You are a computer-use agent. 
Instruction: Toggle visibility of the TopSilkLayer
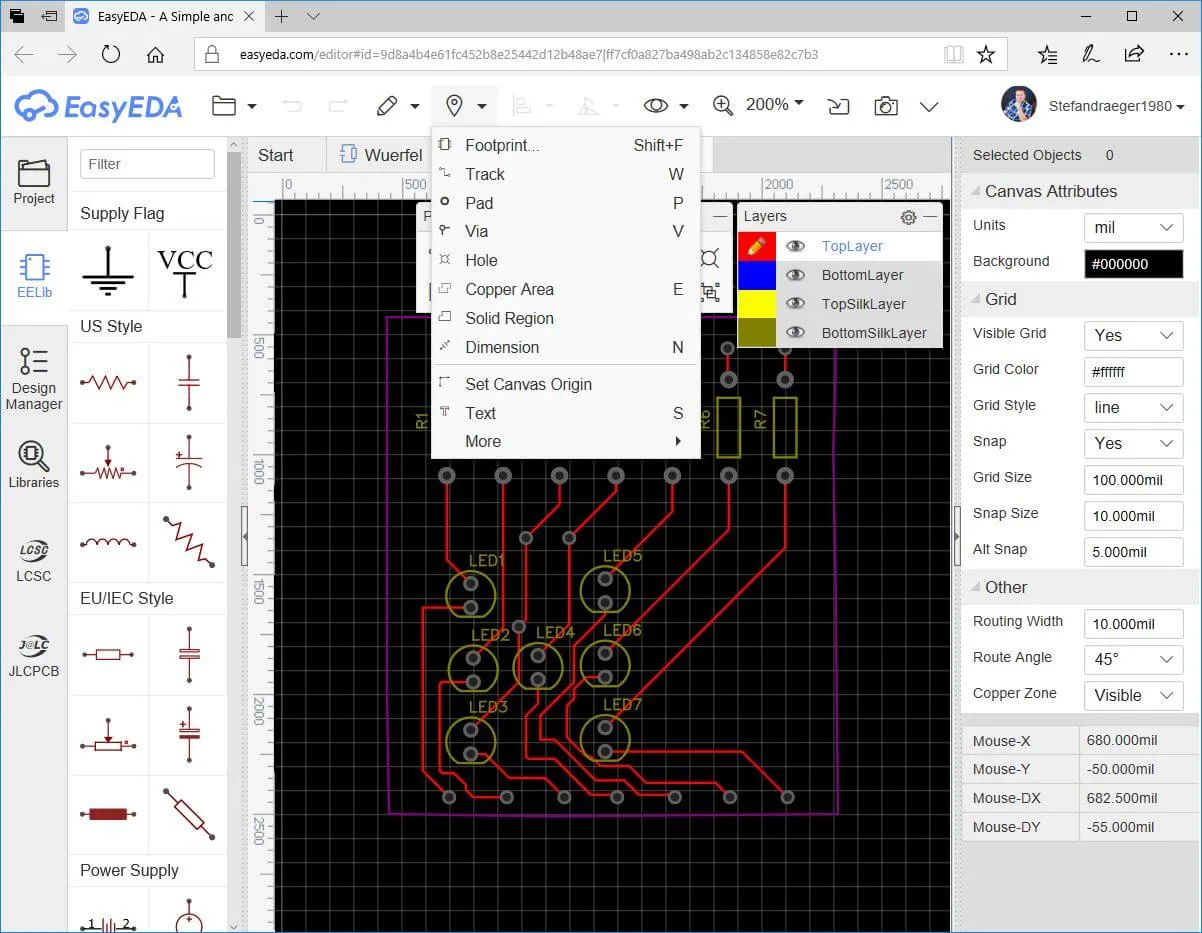pos(795,304)
